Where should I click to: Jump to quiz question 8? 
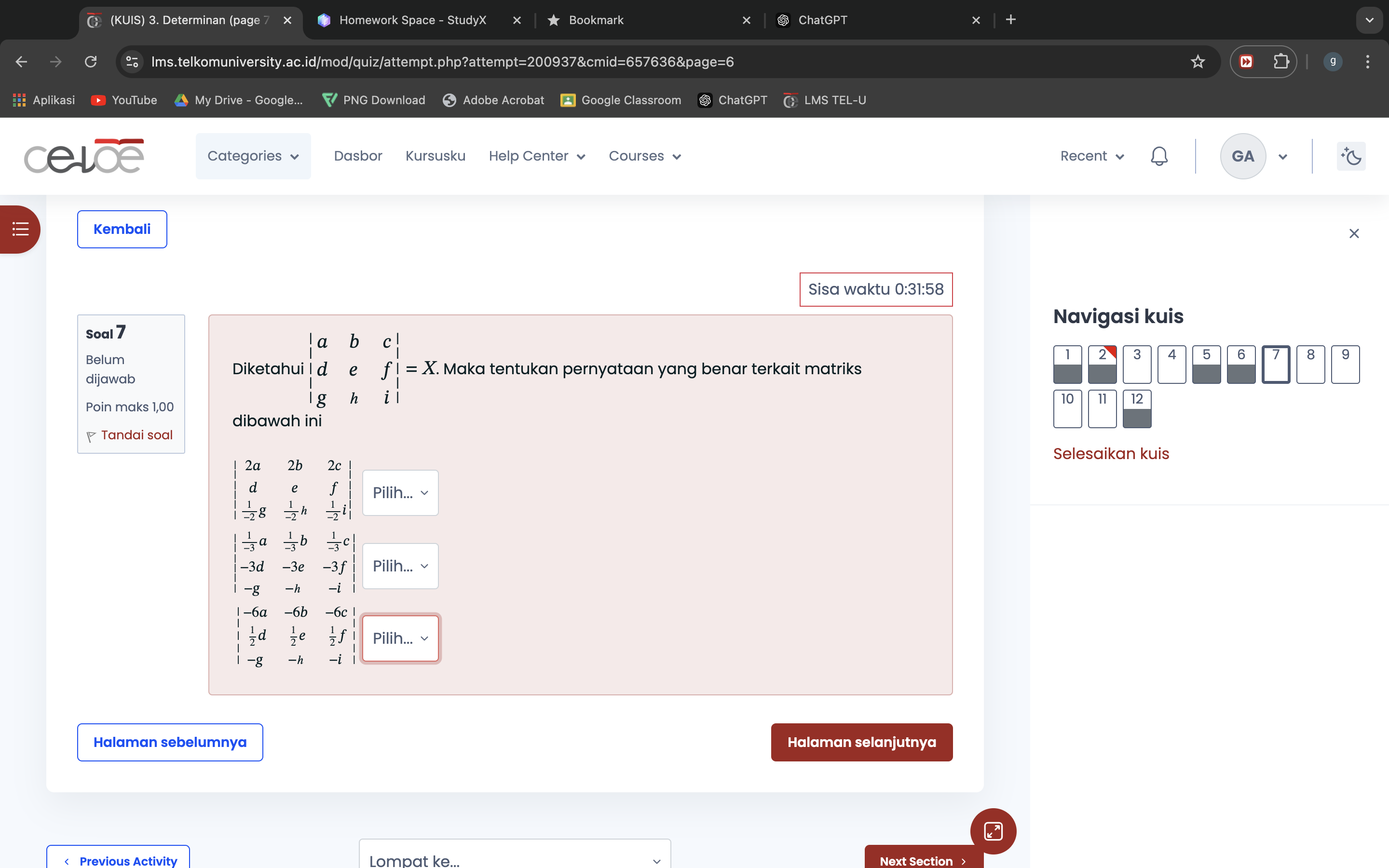[x=1310, y=364]
